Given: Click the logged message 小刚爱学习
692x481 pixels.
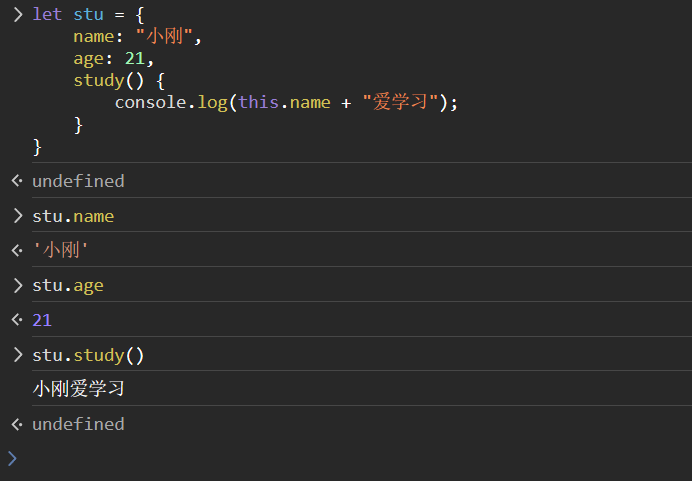Looking at the screenshot, I should click(78, 389).
